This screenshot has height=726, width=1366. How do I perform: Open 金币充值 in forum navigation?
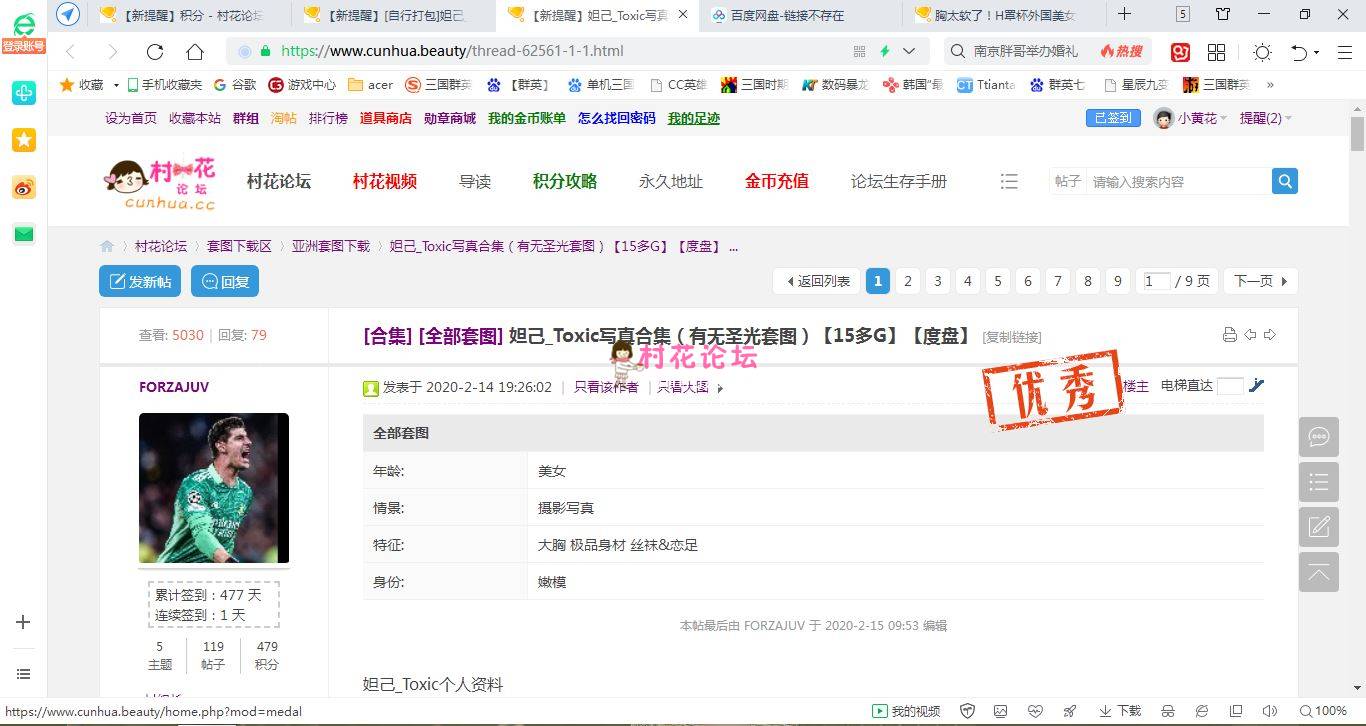777,181
